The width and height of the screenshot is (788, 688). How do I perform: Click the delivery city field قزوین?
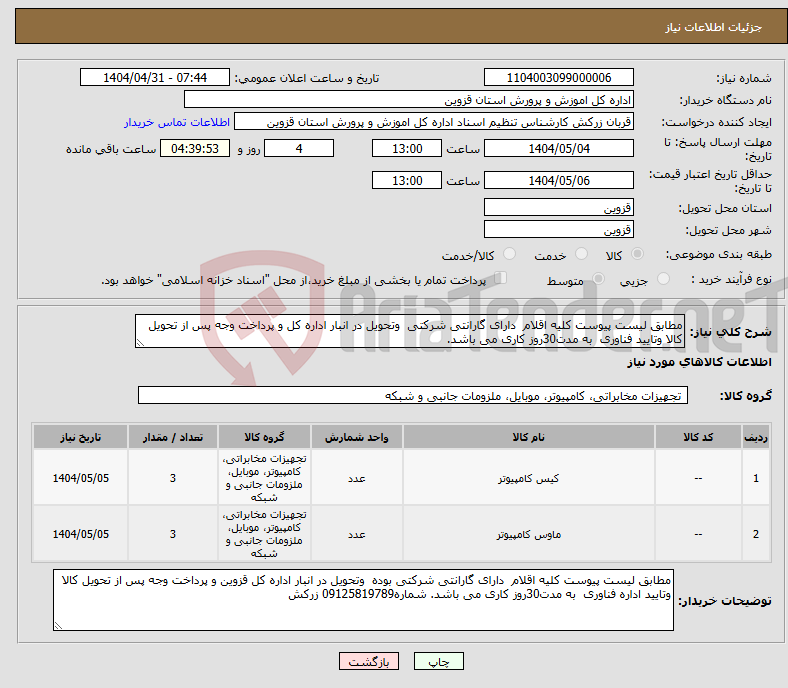pyautogui.click(x=558, y=229)
